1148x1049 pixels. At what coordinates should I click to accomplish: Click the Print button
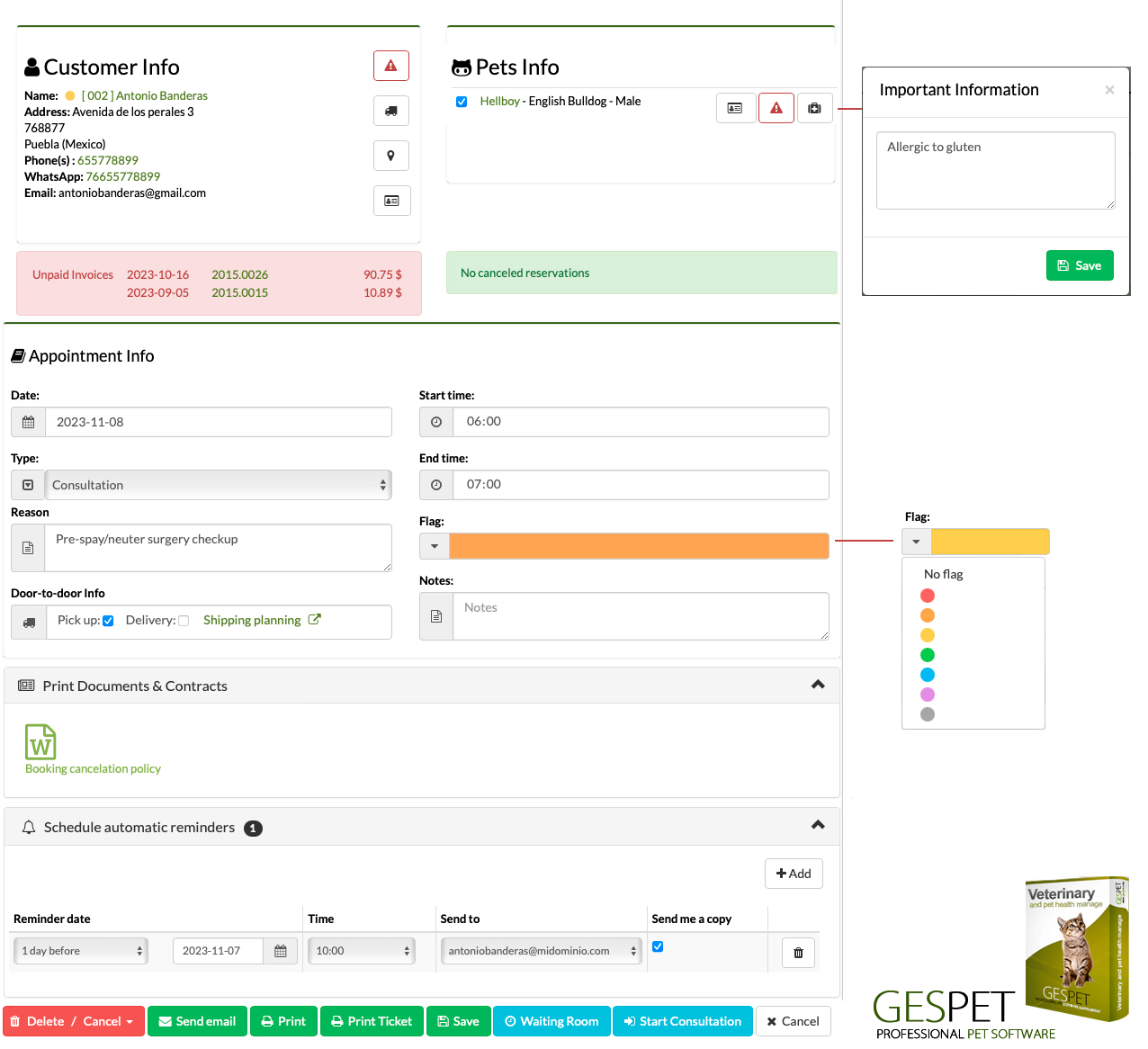click(283, 1021)
